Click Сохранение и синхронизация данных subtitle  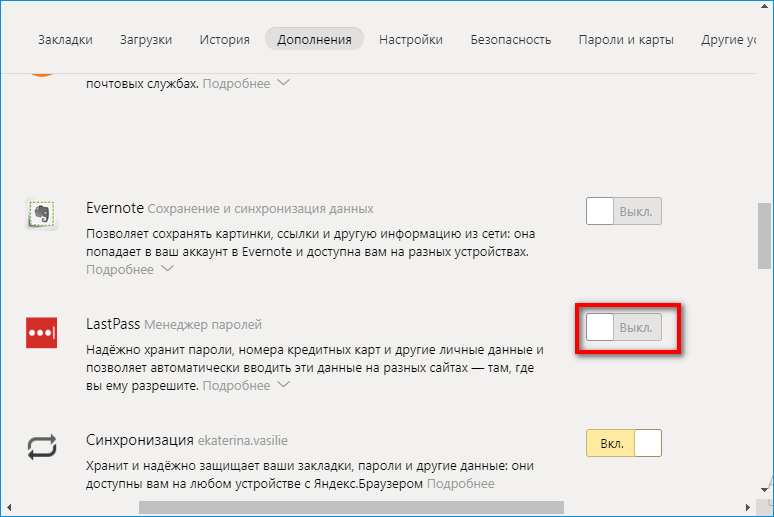pos(261,209)
